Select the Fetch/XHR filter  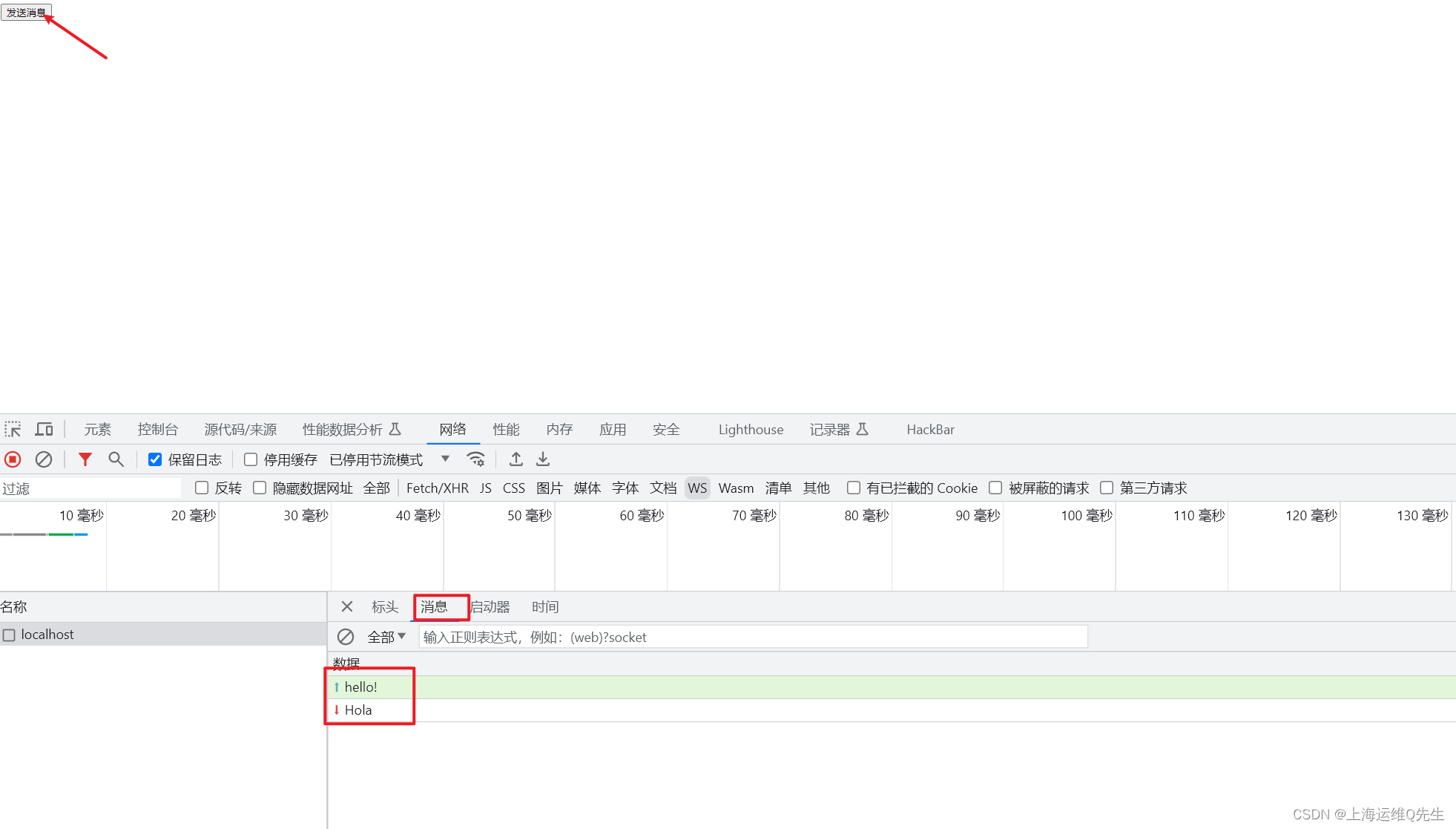click(437, 488)
